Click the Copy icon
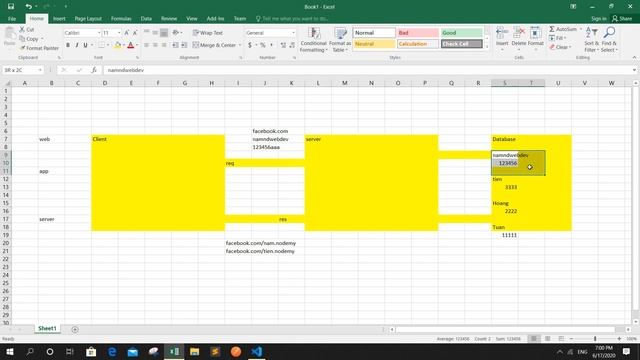Image resolution: width=640 pixels, height=360 pixels. (22, 39)
